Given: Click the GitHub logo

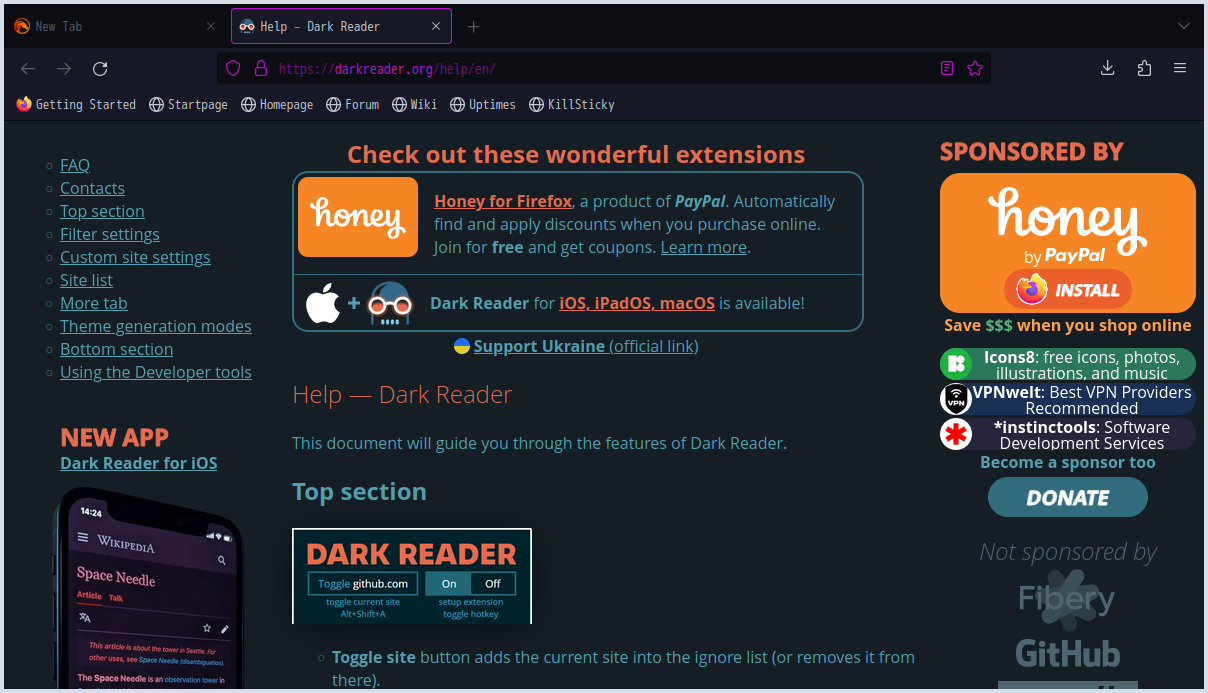Looking at the screenshot, I should (1068, 653).
